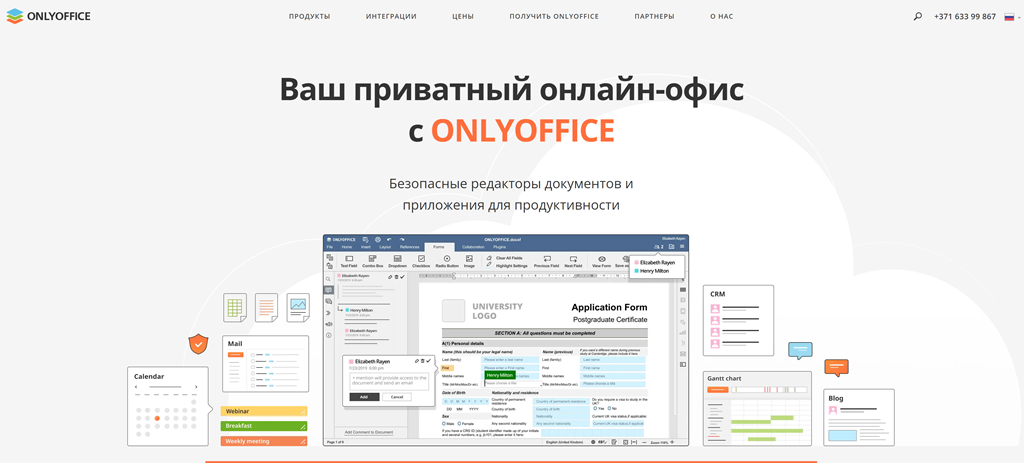Open the chat icon in editor left sidebar
Screen dimensions: 1024x463
pos(328,301)
